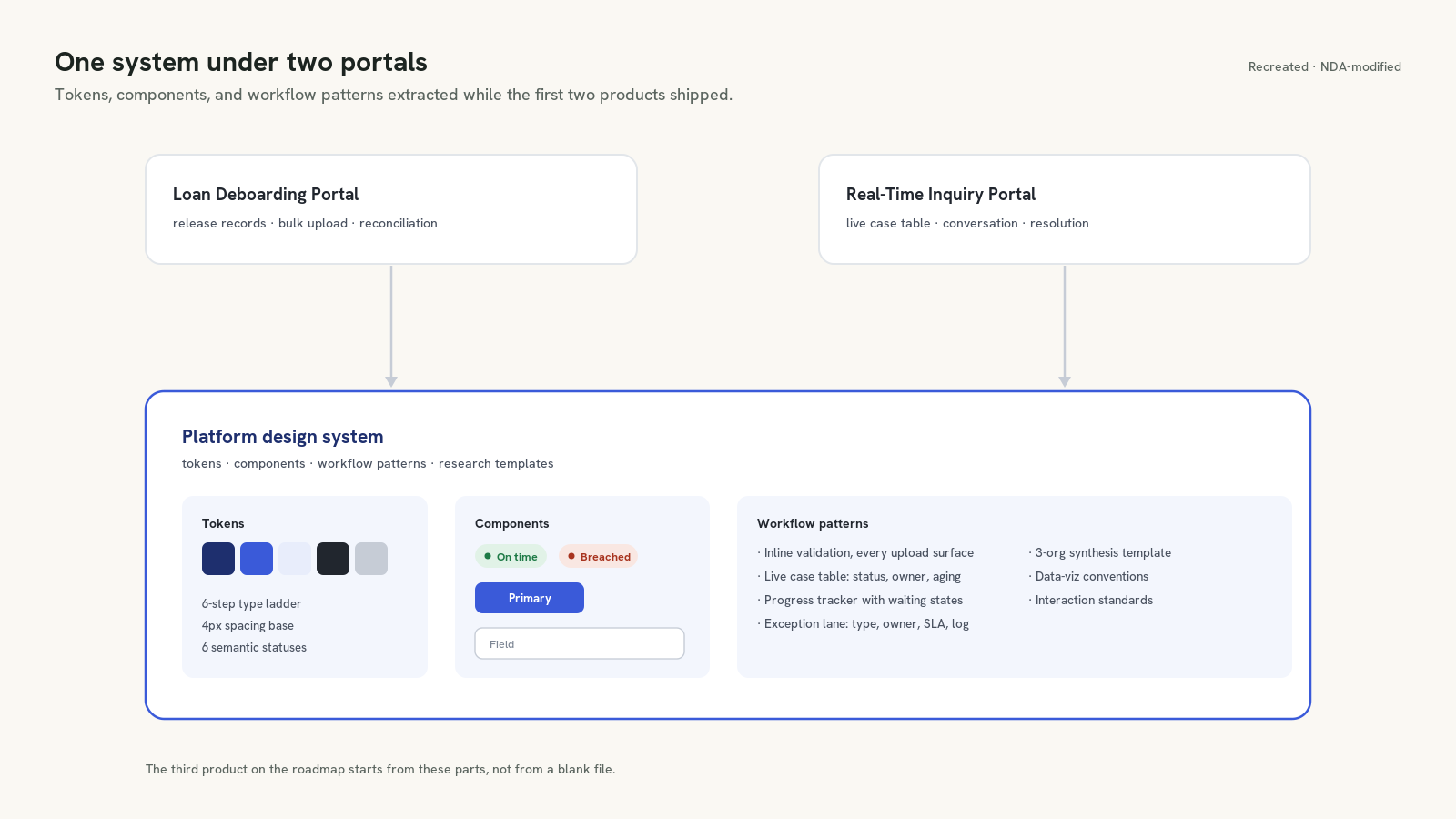Image resolution: width=1456 pixels, height=819 pixels.
Task: Click the Tokens panel title
Action: (223, 523)
